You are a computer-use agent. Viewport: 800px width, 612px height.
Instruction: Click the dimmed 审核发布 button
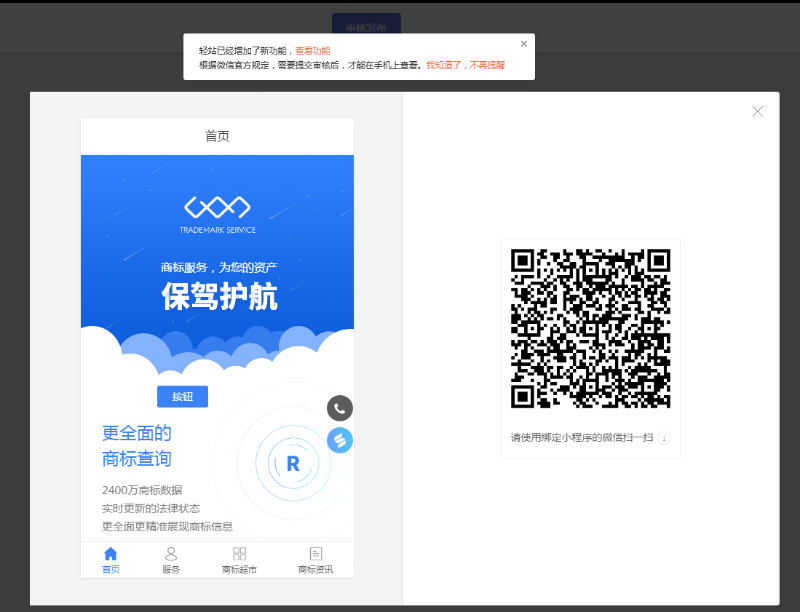coord(366,24)
